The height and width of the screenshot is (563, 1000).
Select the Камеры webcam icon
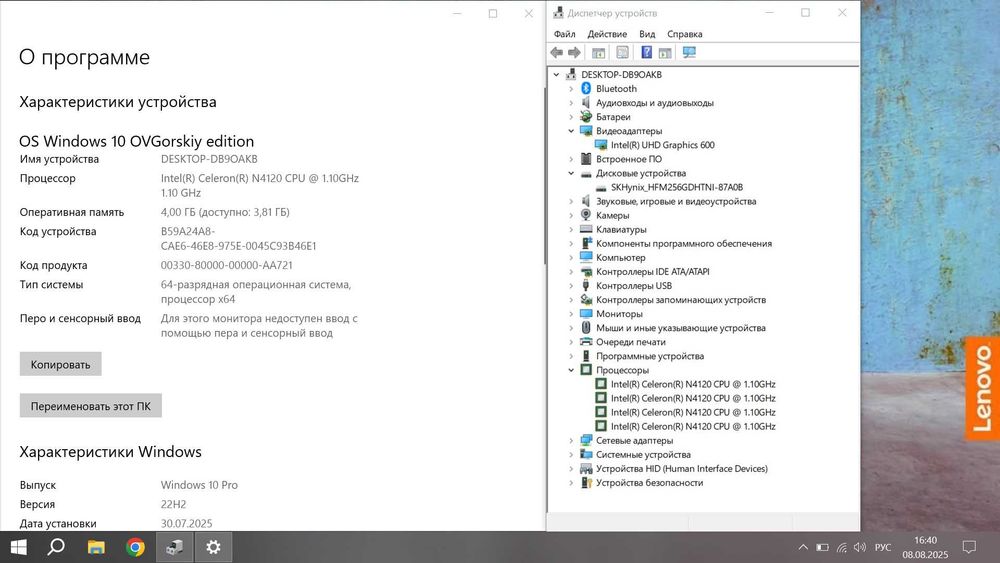(x=586, y=215)
